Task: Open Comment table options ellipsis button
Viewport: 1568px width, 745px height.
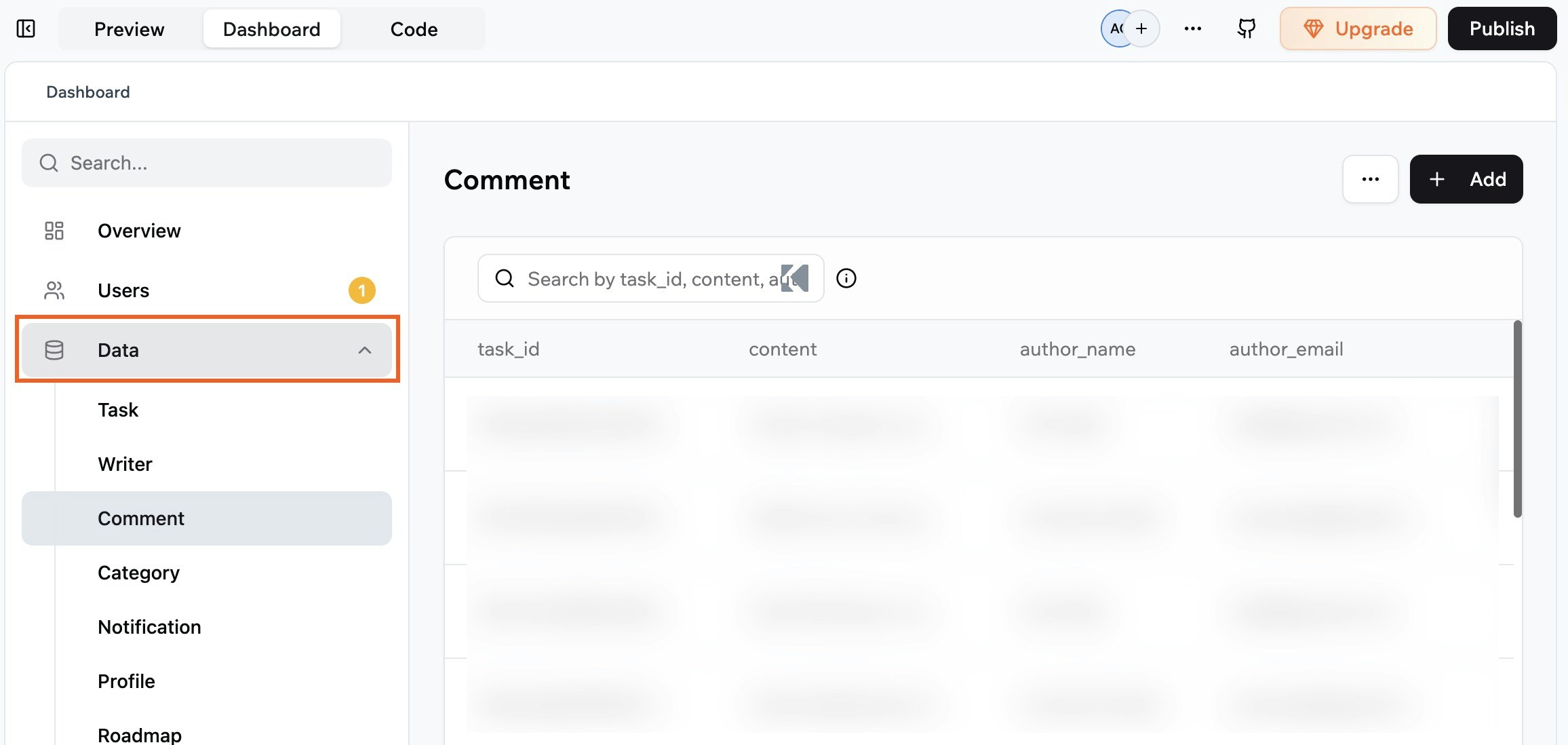Action: click(x=1370, y=179)
